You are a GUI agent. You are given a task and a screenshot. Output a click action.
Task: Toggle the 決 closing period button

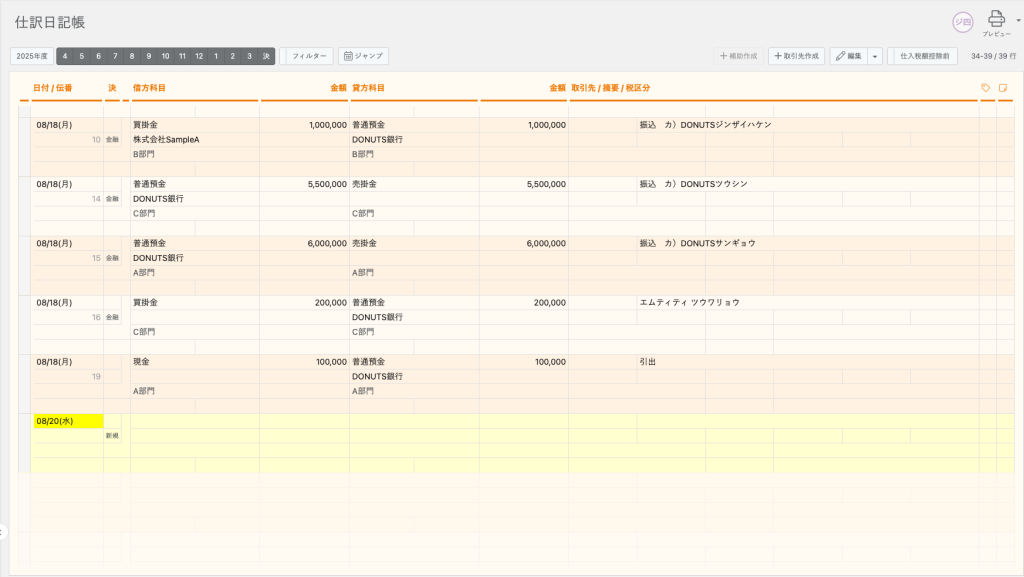[x=266, y=56]
